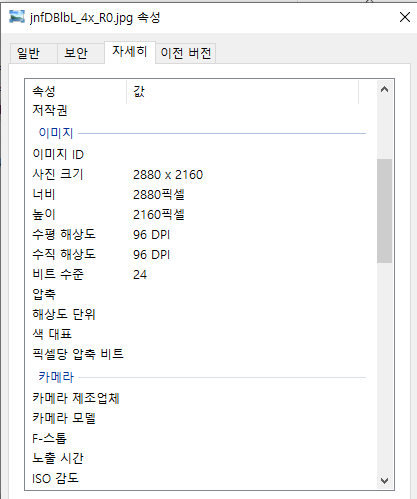Select the 압축 property row

(x=44, y=294)
